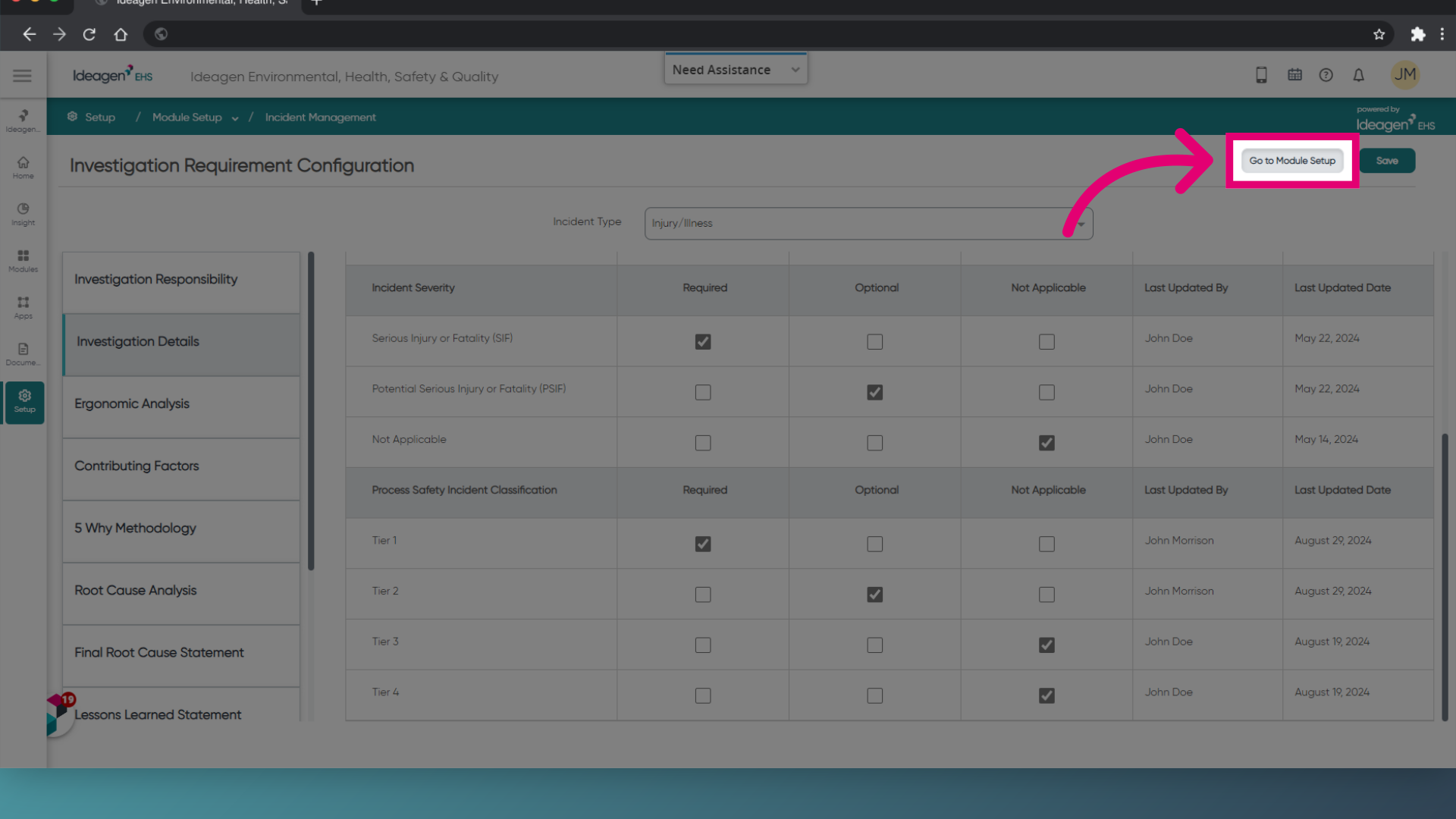Open JM user profile avatar
The height and width of the screenshot is (819, 1456).
tap(1404, 74)
